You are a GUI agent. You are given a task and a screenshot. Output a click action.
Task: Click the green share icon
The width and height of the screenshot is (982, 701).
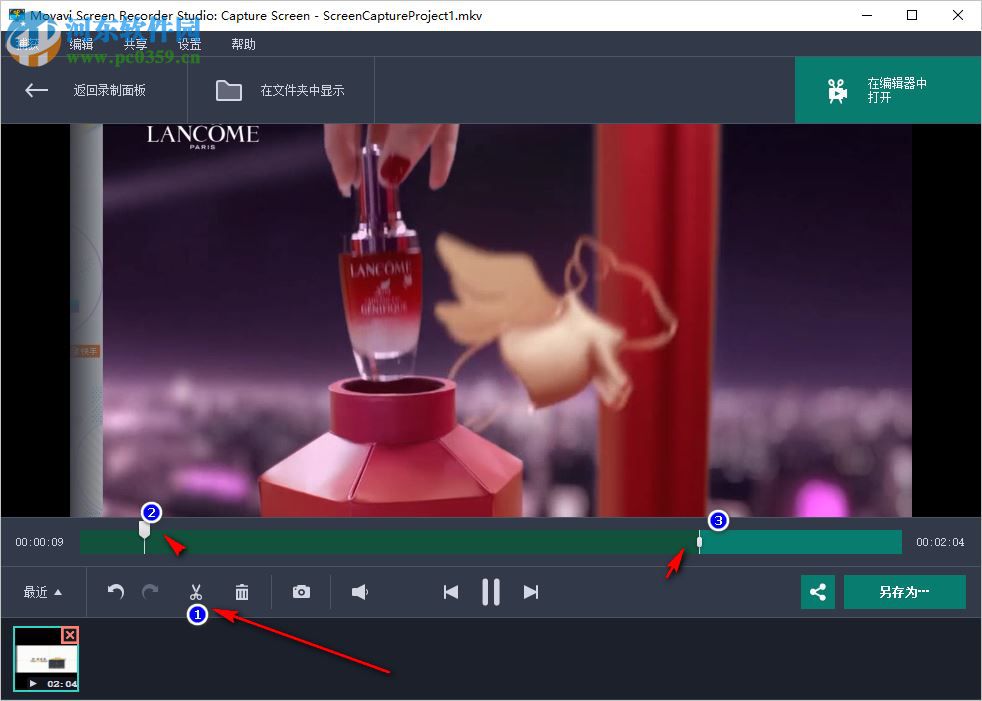[817, 591]
